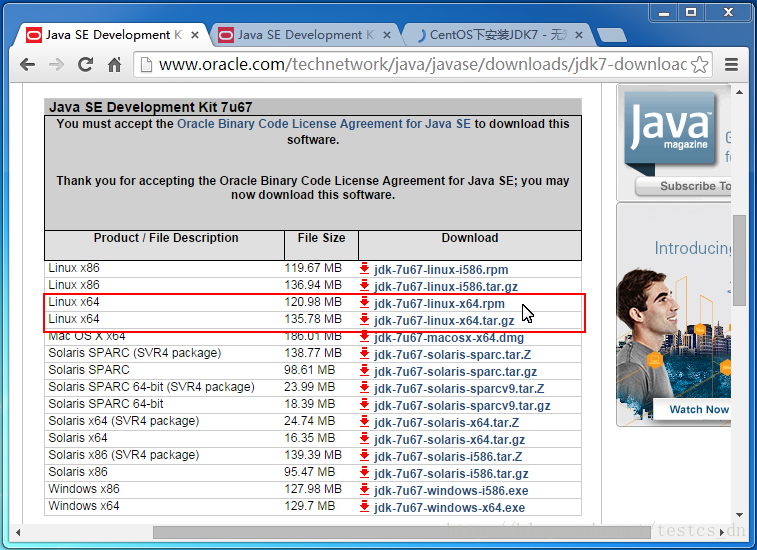Download jdk-7u67-linux-x64.tar.gz link
757x550 pixels.
[444, 321]
